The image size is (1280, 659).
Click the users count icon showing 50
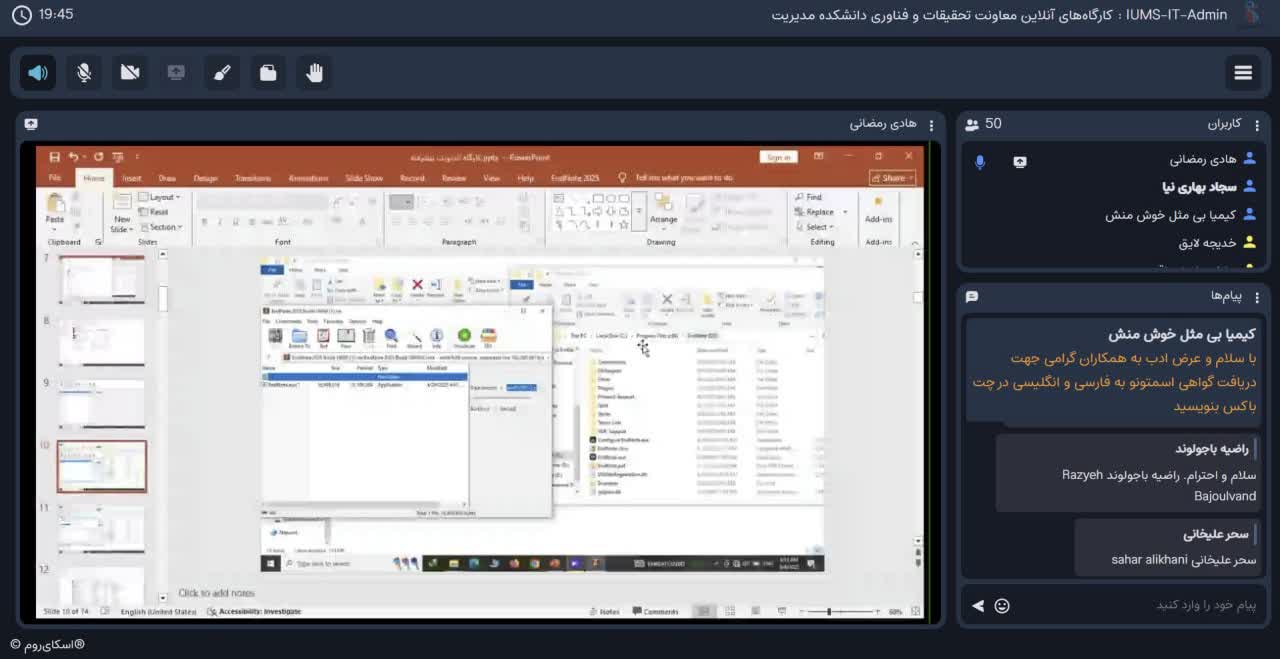pyautogui.click(x=972, y=124)
